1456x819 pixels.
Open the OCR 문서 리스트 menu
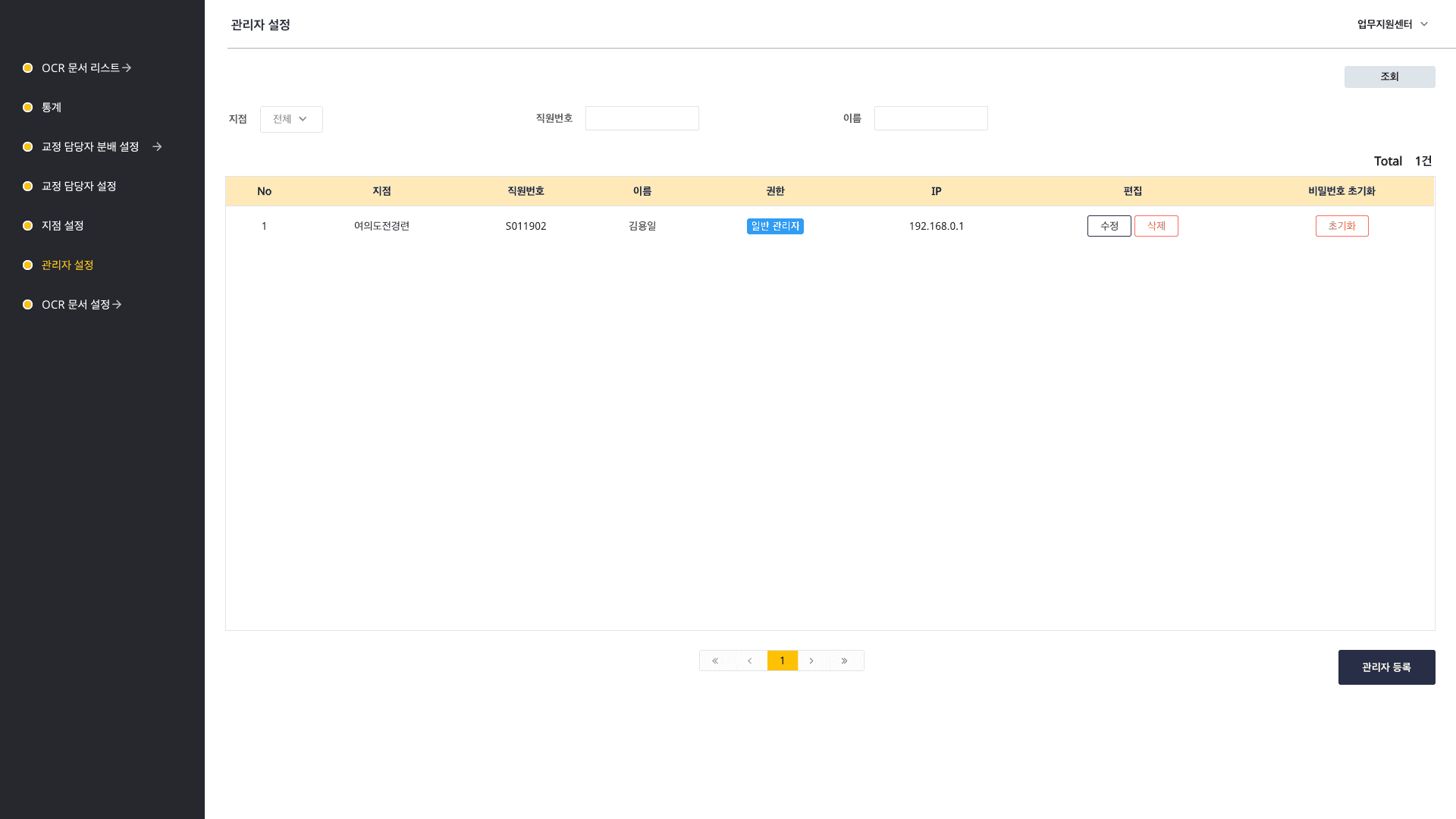[x=80, y=68]
